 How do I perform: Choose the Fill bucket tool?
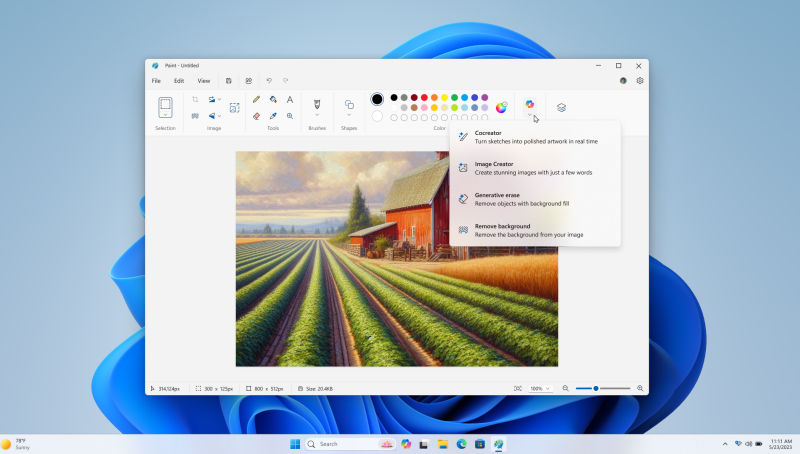[273, 100]
